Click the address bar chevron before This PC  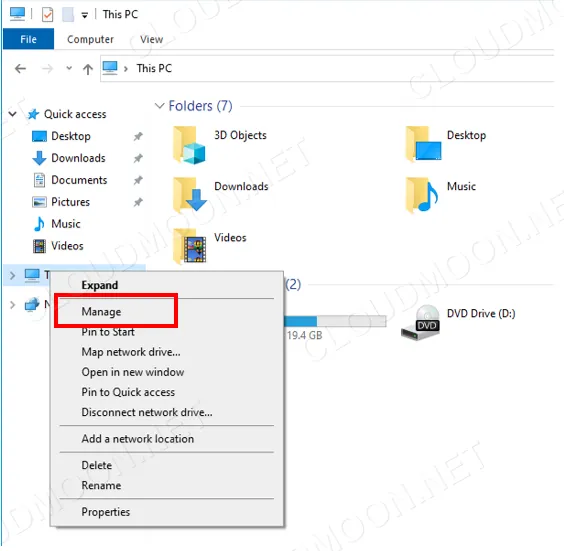(x=126, y=69)
